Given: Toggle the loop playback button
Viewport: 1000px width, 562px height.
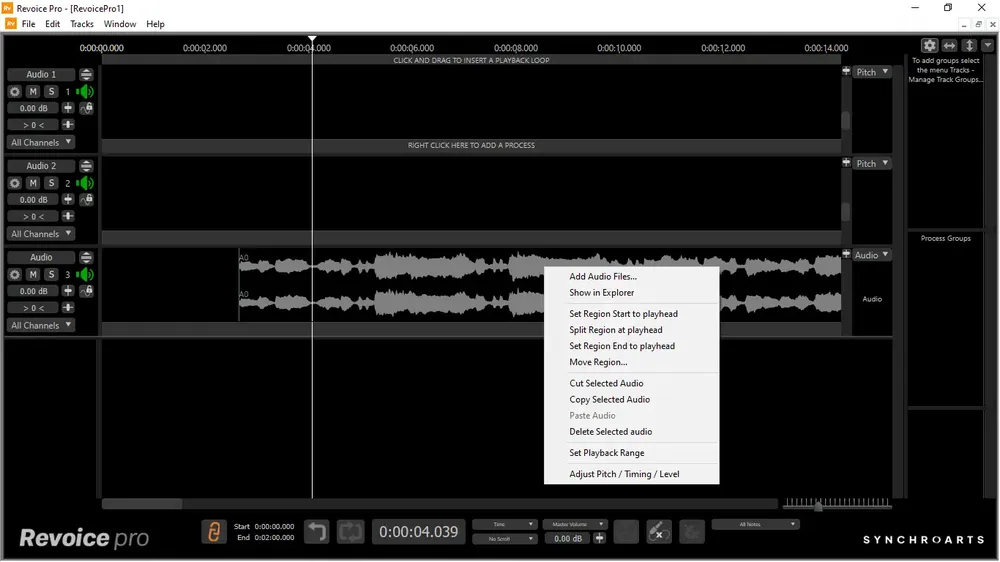Looking at the screenshot, I should (x=351, y=531).
